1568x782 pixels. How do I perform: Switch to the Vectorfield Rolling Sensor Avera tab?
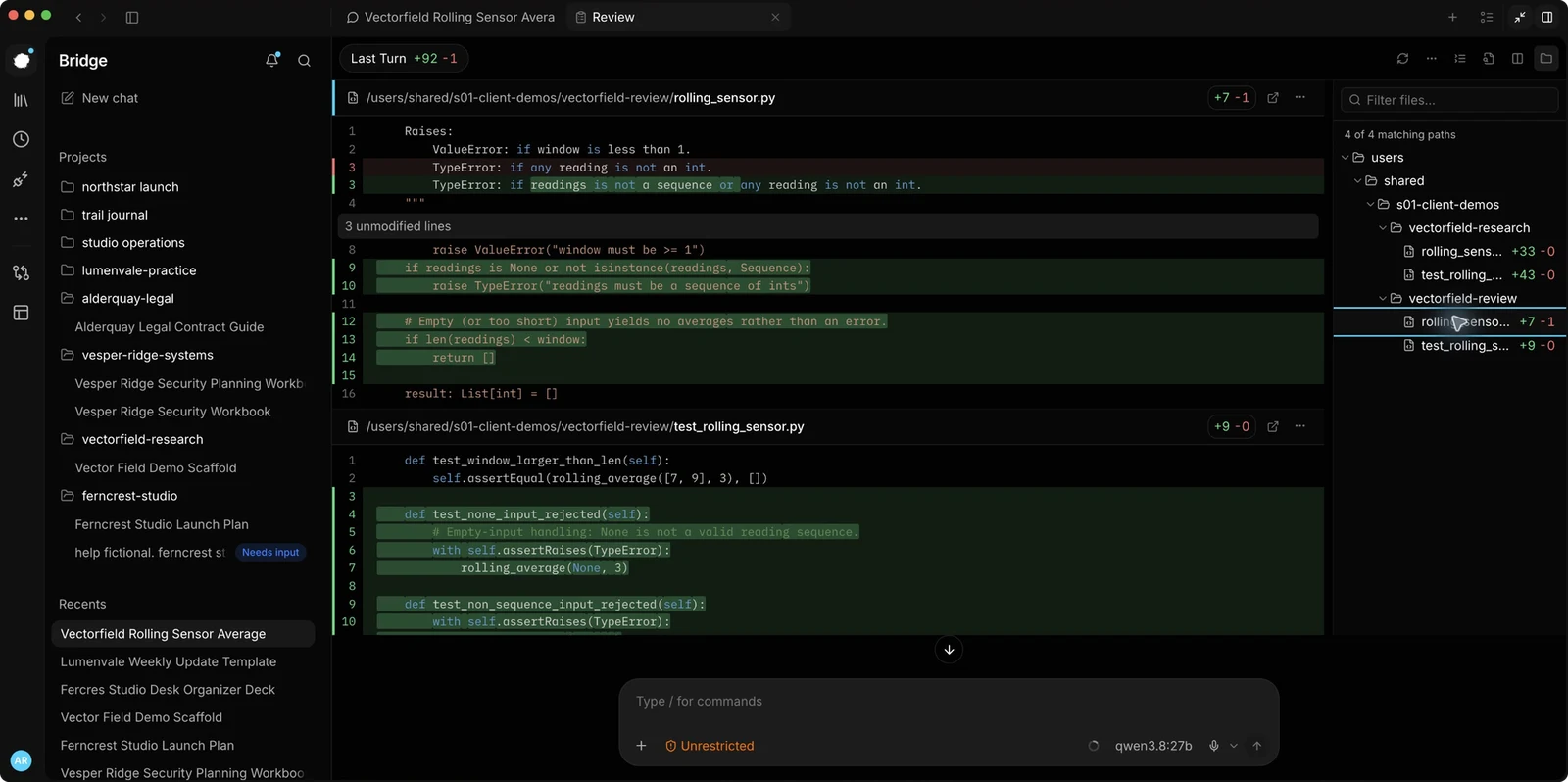click(x=450, y=17)
